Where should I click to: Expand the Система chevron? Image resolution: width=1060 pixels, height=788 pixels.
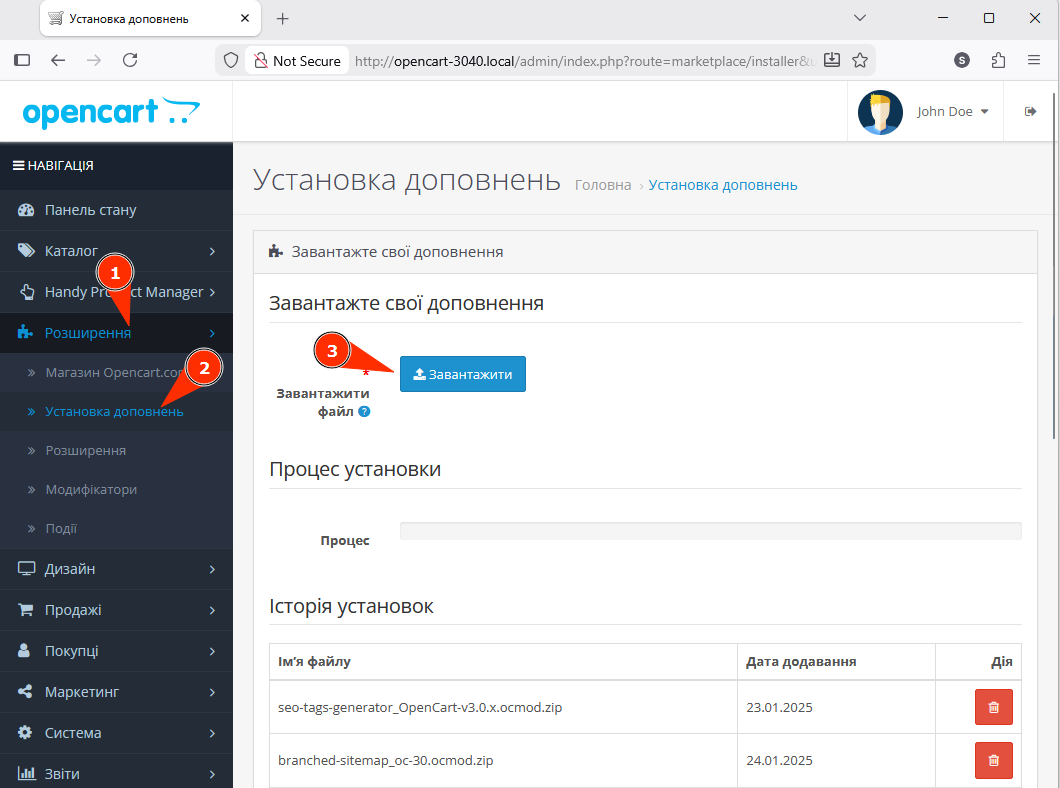tap(212, 733)
